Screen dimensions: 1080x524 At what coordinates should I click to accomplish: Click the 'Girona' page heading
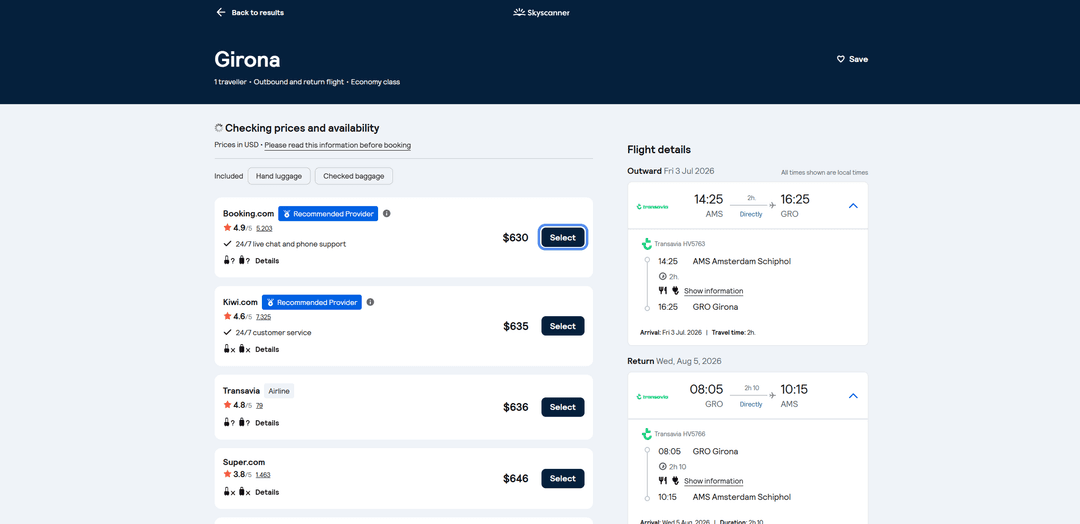coord(247,59)
